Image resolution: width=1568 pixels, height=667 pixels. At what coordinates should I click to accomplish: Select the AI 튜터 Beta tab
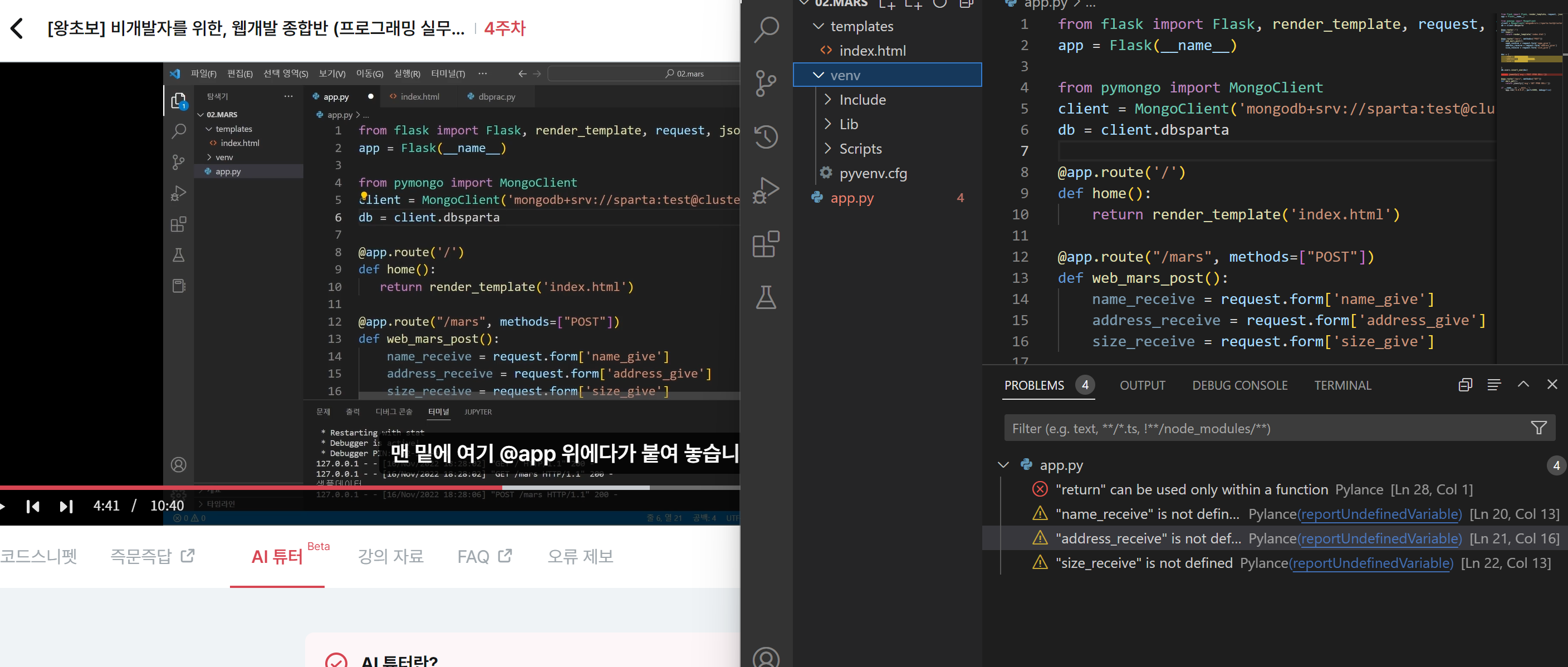[x=277, y=556]
